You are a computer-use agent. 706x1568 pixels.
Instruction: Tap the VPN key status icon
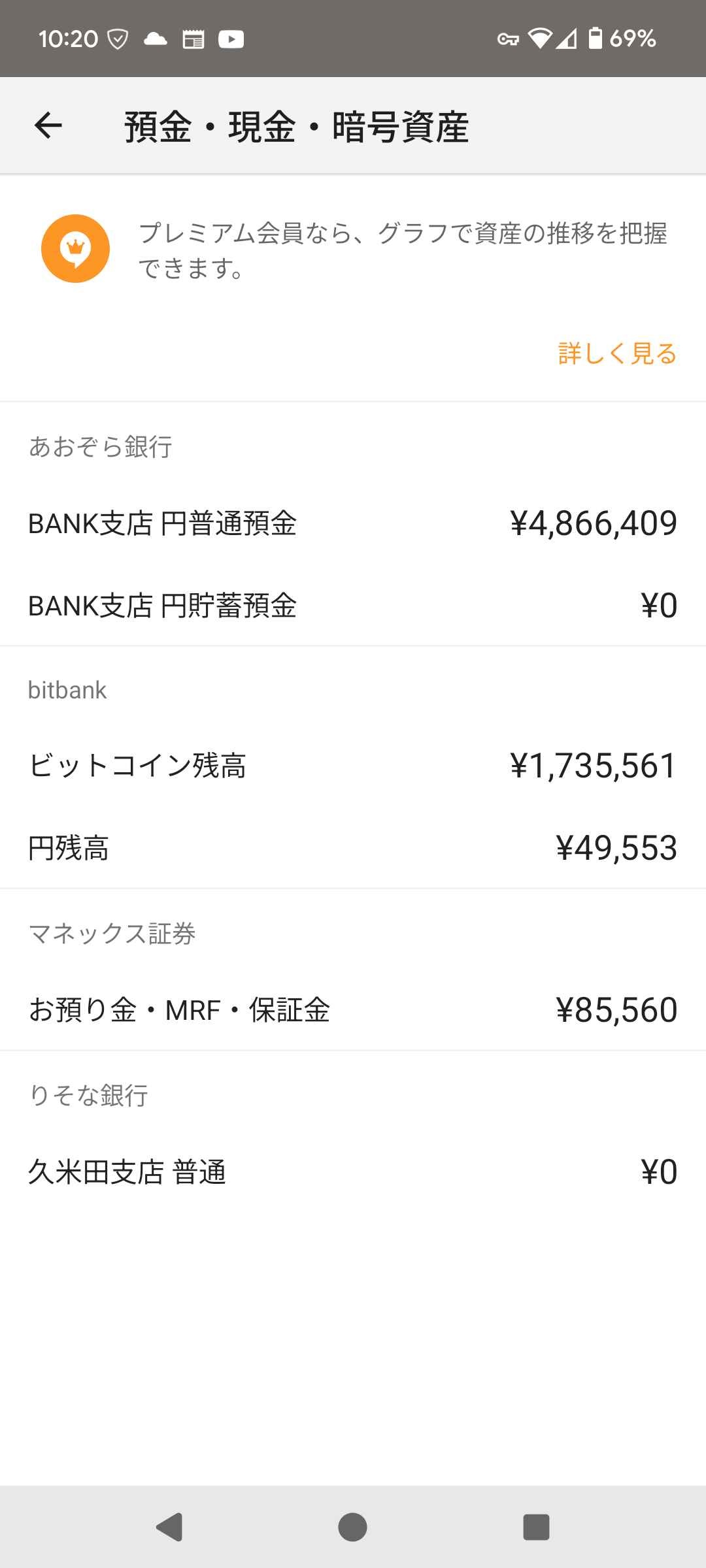click(x=508, y=40)
